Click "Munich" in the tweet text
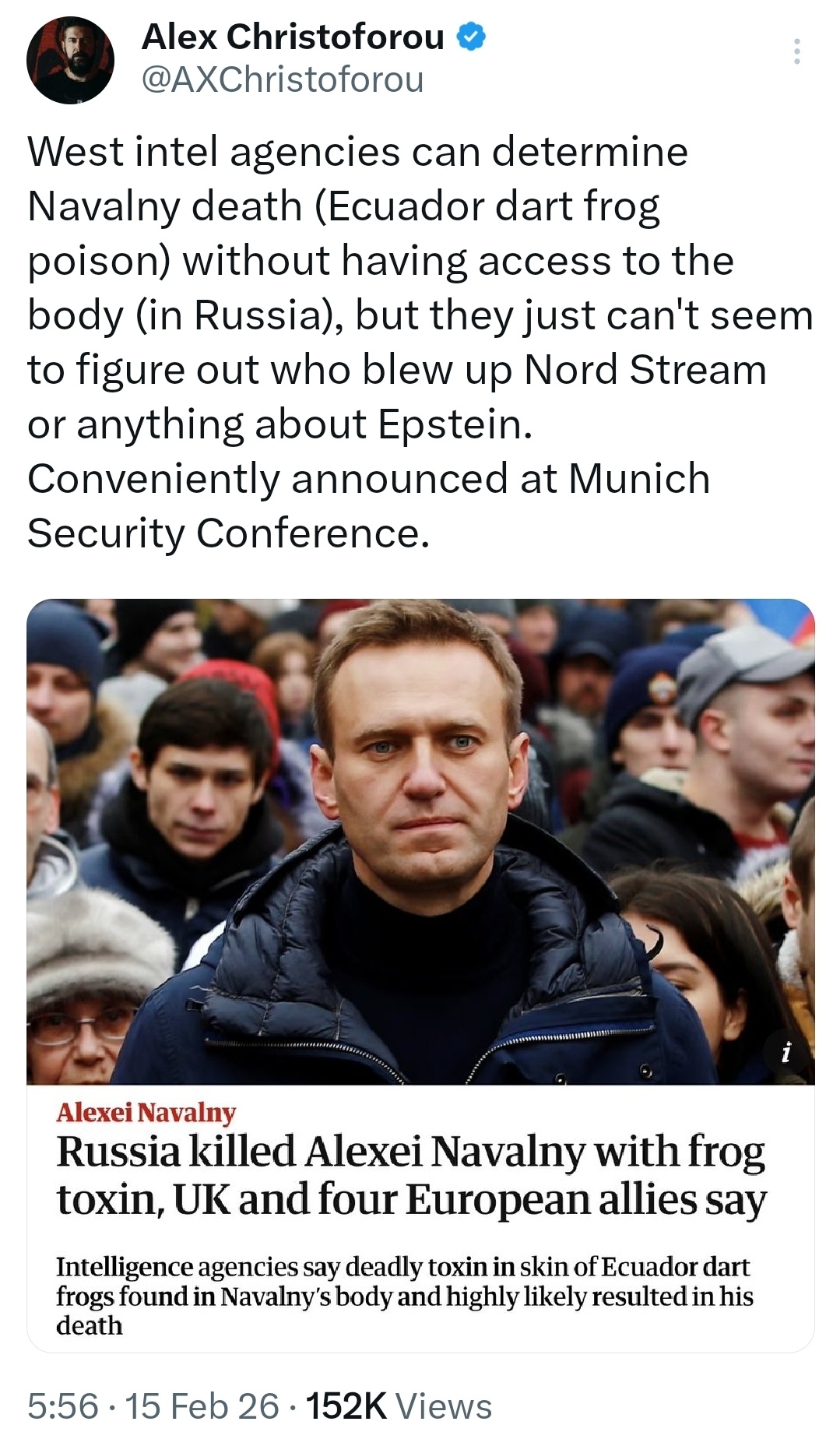840x1439 pixels. coord(639,479)
